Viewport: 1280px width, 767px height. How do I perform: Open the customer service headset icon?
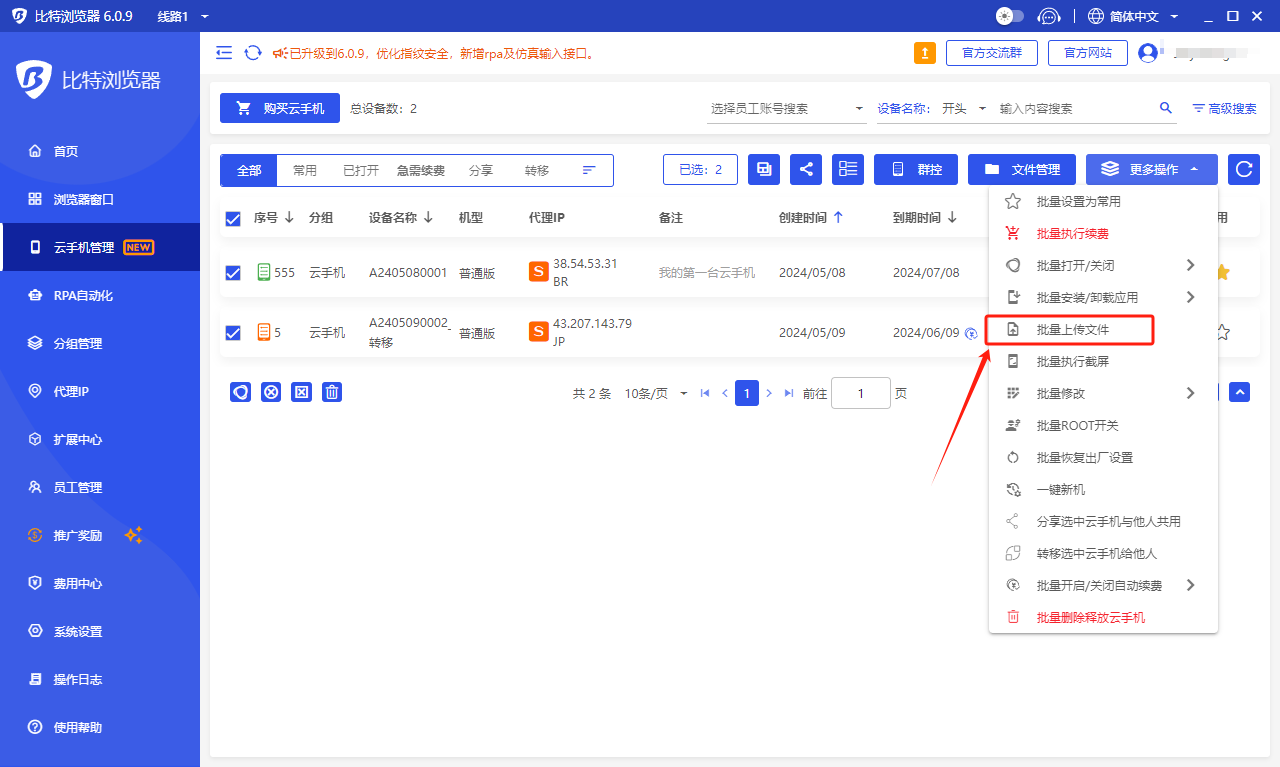point(1049,16)
